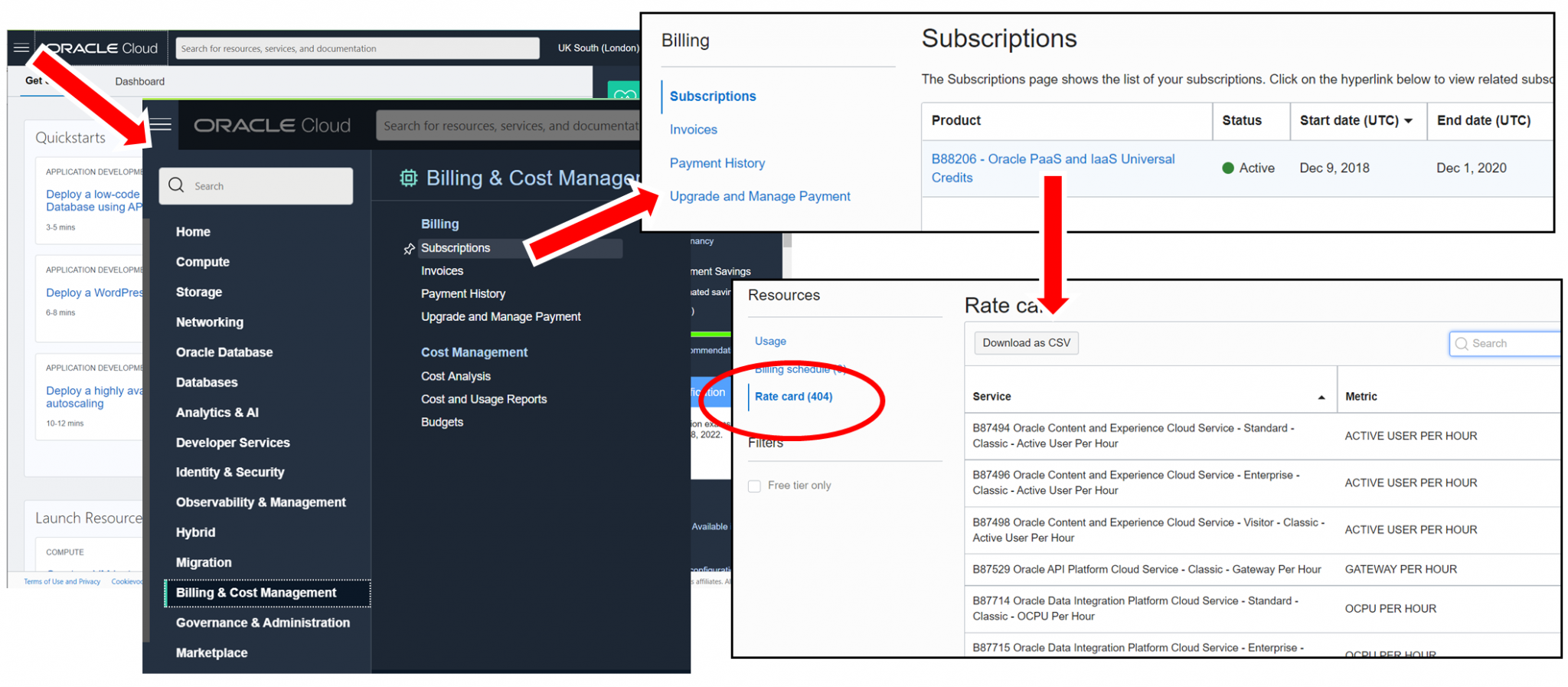This screenshot has height=687, width=1568.
Task: Open Oracle Database menu entry
Action: click(x=224, y=352)
